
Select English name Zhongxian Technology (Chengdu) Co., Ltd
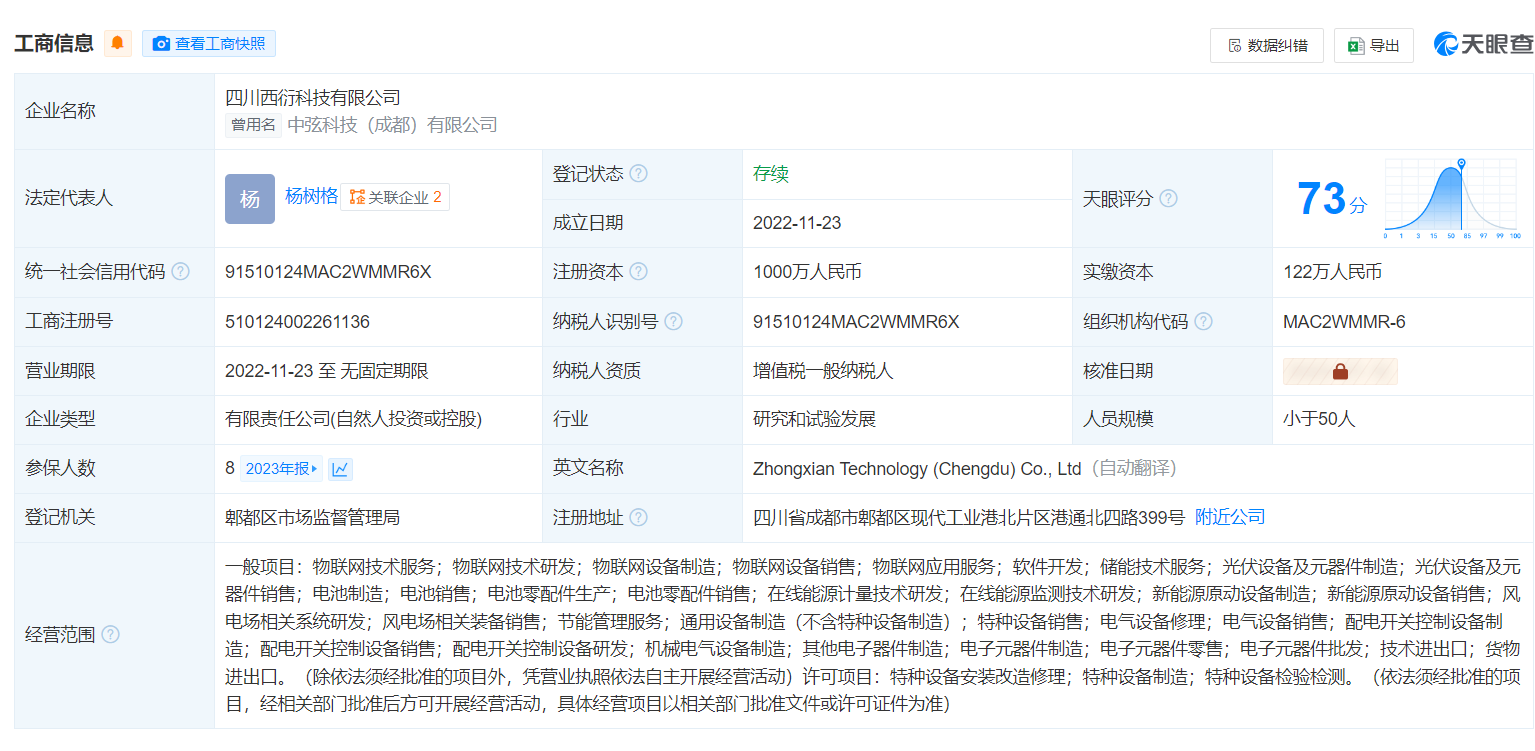917,468
